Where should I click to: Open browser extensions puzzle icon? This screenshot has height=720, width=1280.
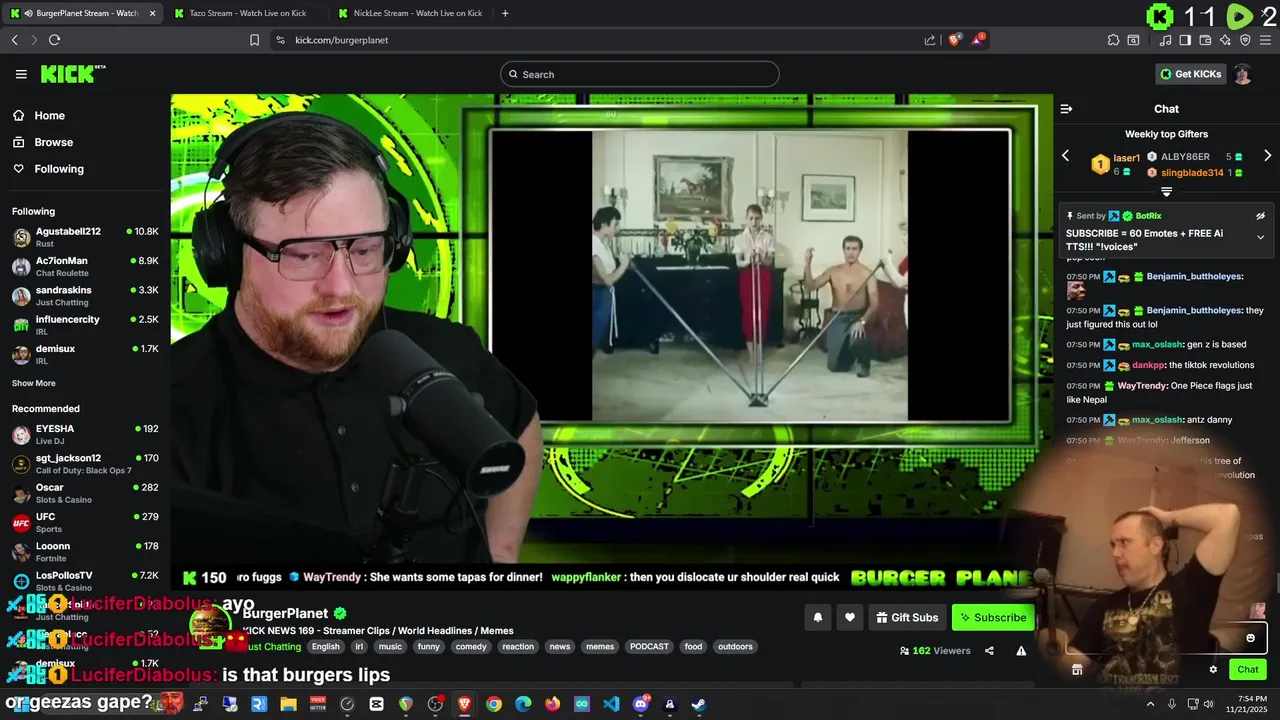tap(1113, 40)
